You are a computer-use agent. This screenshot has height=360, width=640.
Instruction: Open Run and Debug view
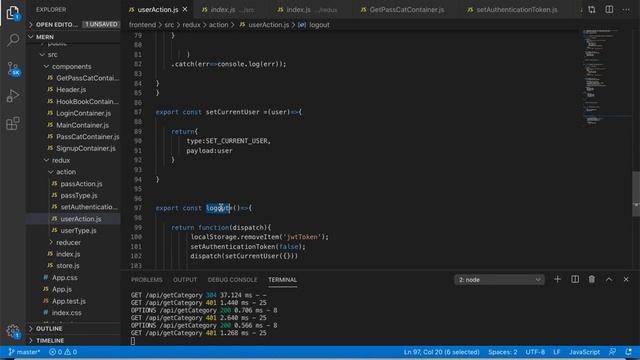click(13, 96)
